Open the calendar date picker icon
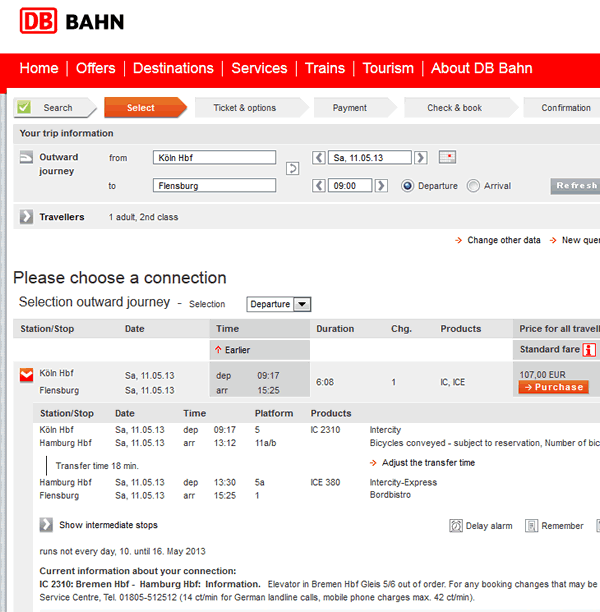 pyautogui.click(x=447, y=157)
